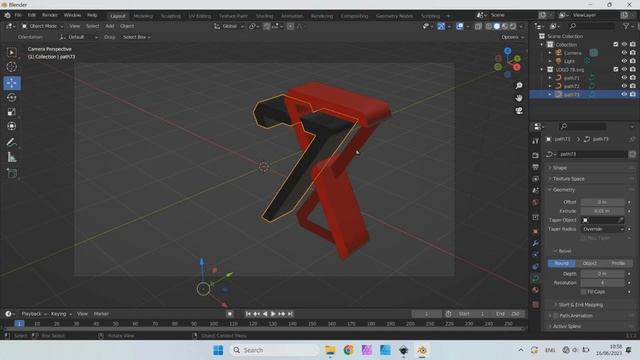640x360 pixels.
Task: Uncheck the LOGO svg collection checkbox
Action: coord(616,69)
